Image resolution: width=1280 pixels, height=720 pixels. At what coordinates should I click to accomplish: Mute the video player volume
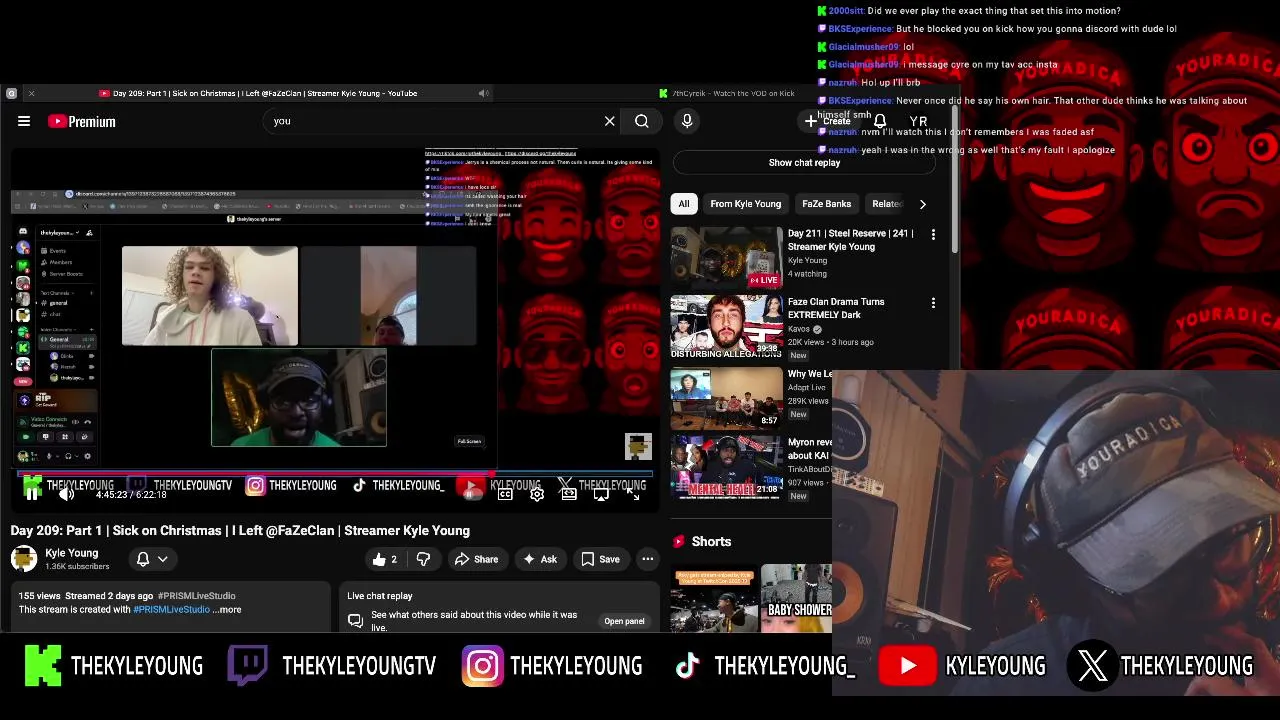click(66, 494)
